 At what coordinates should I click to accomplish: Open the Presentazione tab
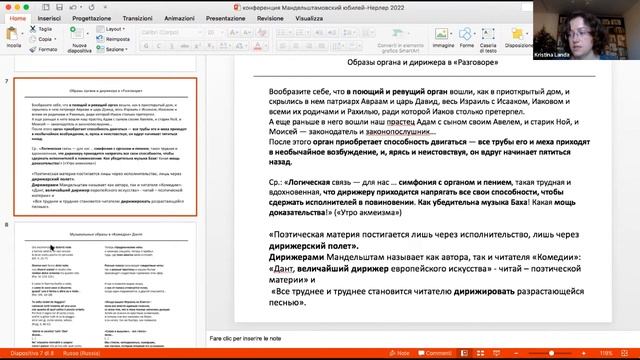coord(225,18)
